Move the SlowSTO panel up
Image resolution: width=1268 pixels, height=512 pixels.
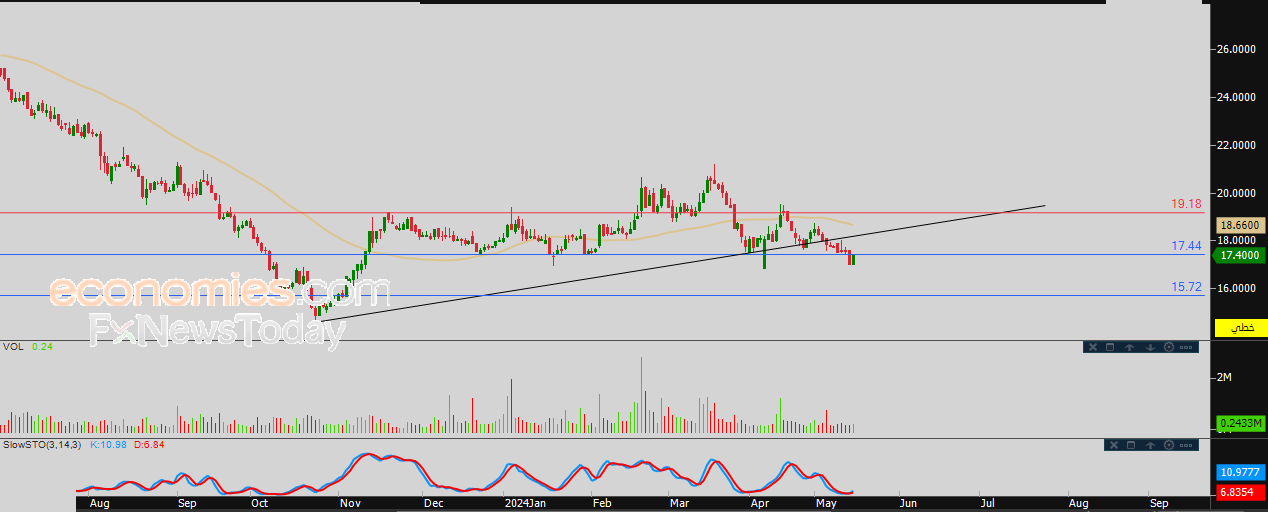1150,445
